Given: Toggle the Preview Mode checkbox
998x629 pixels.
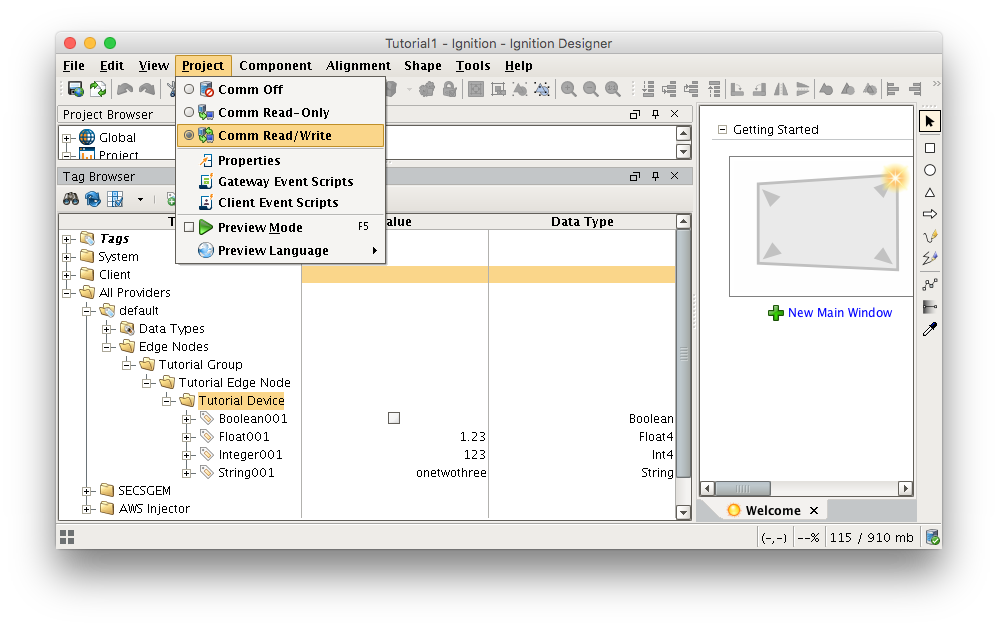Looking at the screenshot, I should 189,228.
